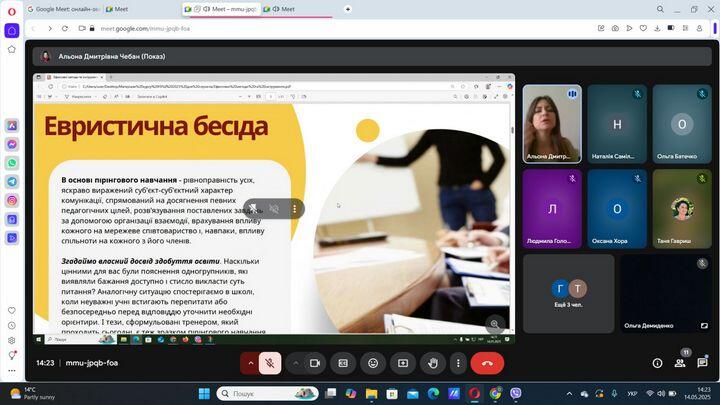Screen dimensions: 720x405
Task: Open the 'Ещё 3 чел.' overflow tile
Action: (x=568, y=294)
